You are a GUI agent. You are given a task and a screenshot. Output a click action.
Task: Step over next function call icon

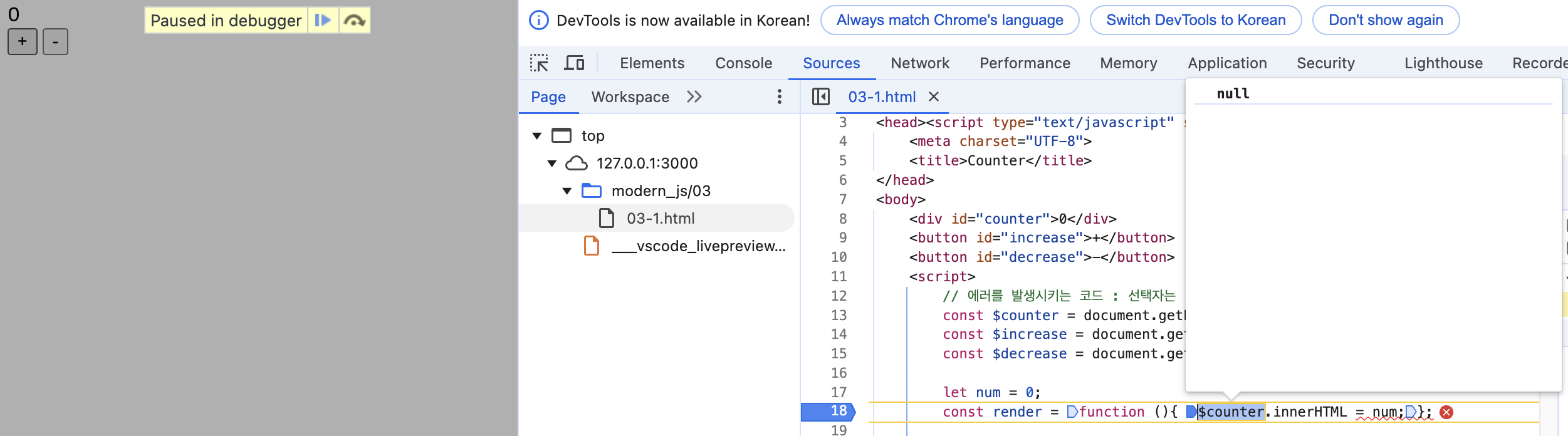coord(355,20)
